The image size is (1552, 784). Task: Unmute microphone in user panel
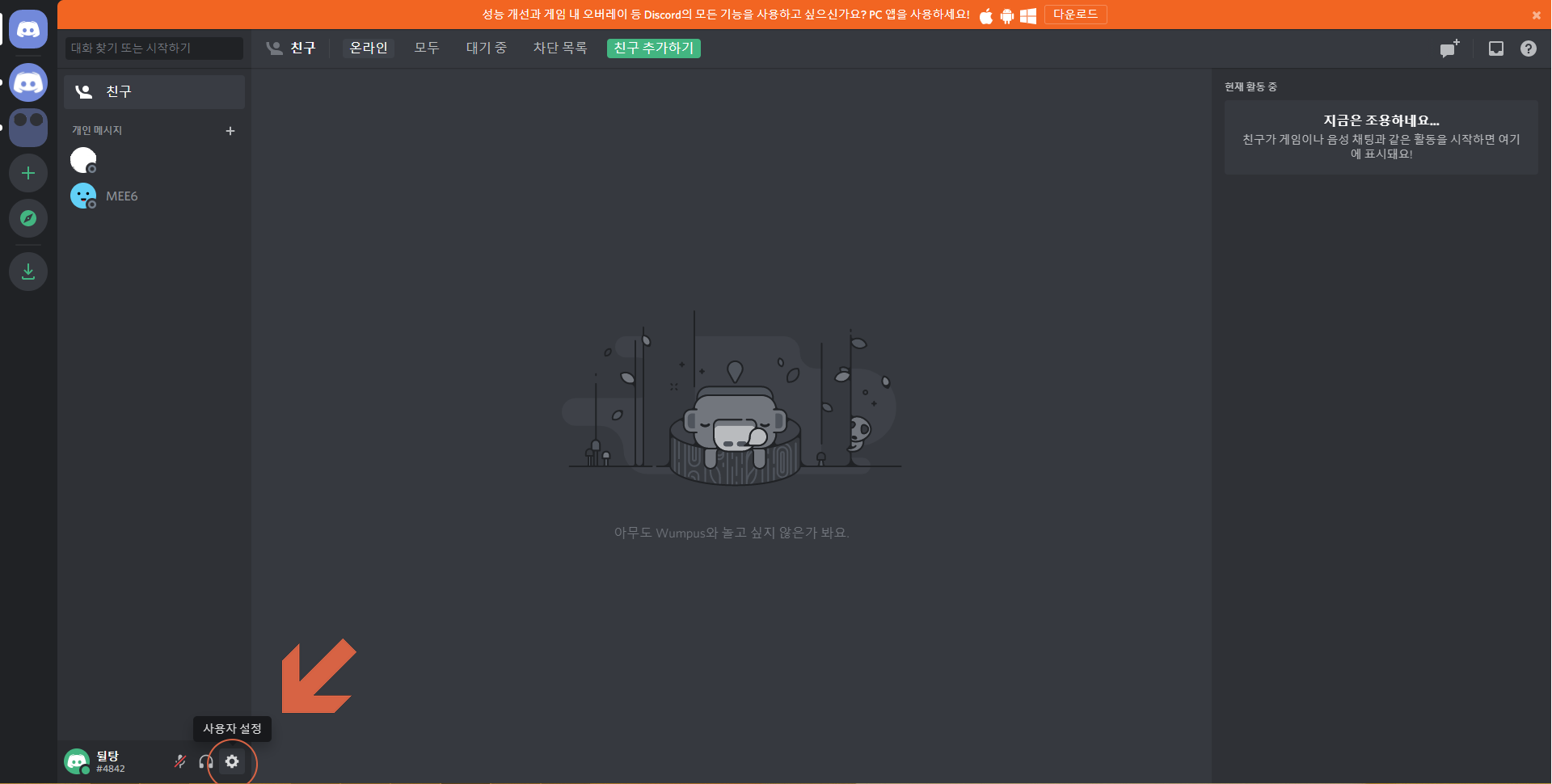[x=180, y=761]
